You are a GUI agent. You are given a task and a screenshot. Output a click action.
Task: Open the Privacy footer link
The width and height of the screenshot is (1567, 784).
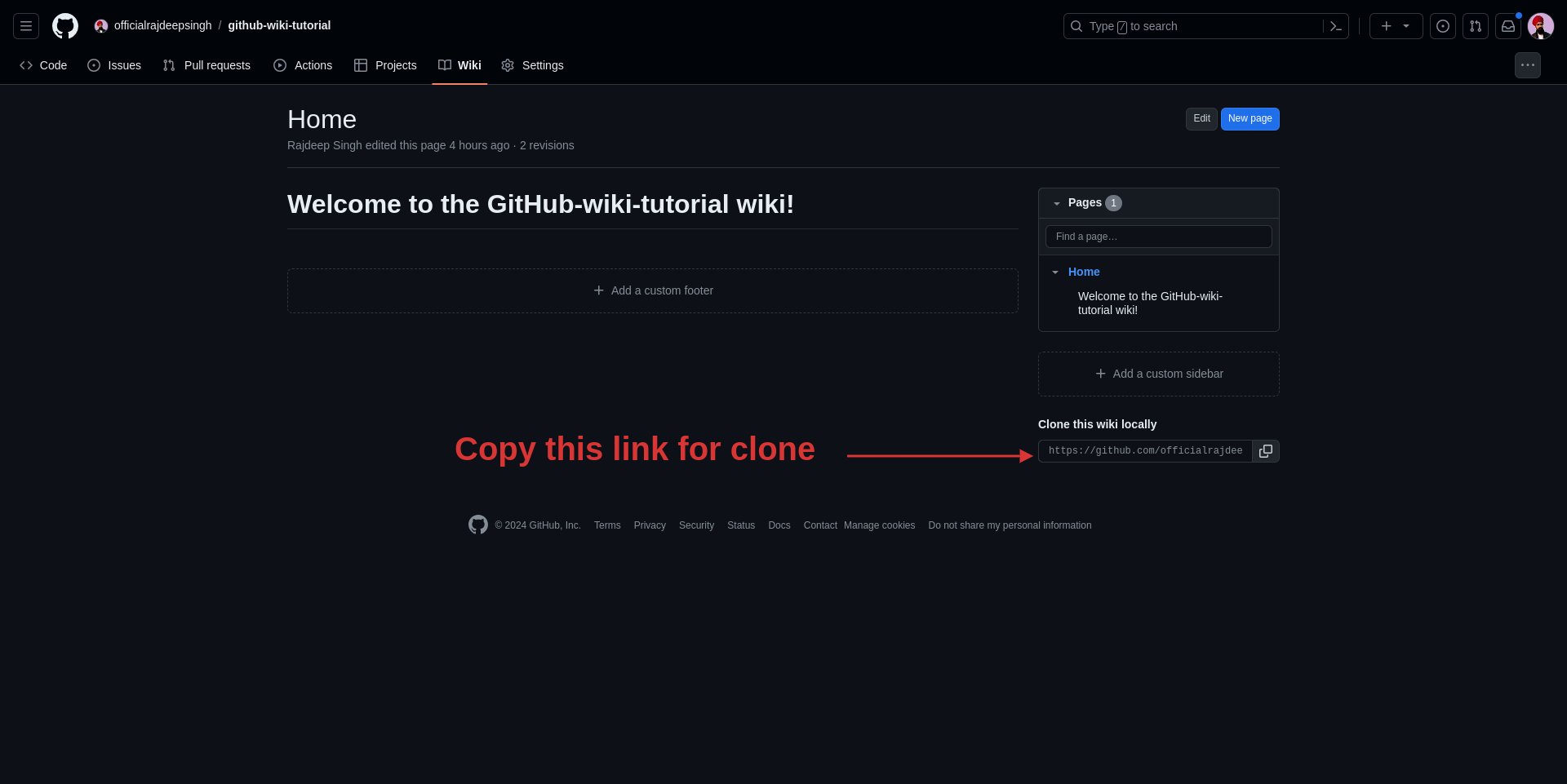[650, 525]
